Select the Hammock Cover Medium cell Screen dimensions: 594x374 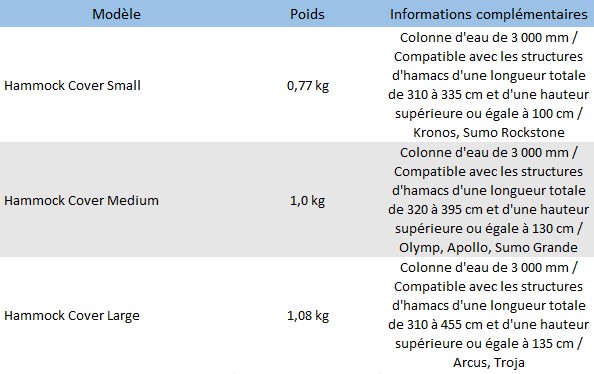click(81, 200)
